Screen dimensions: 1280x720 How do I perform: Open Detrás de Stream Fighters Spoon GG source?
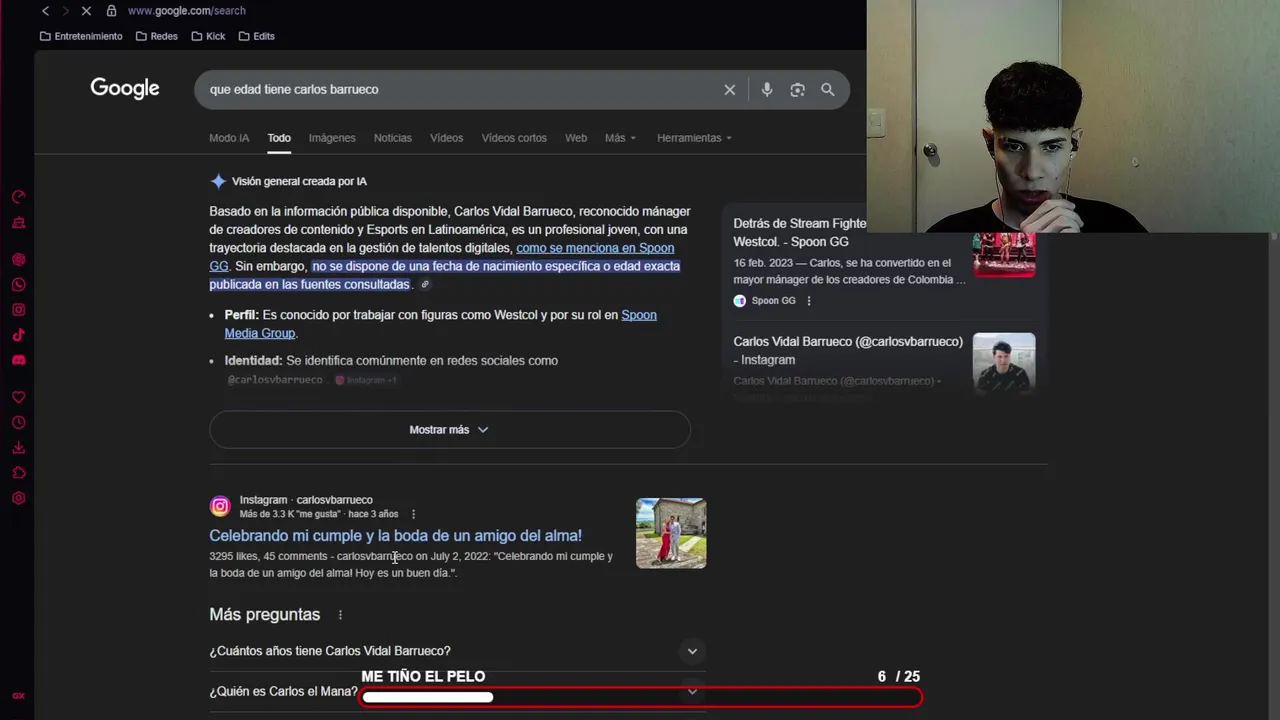point(800,232)
